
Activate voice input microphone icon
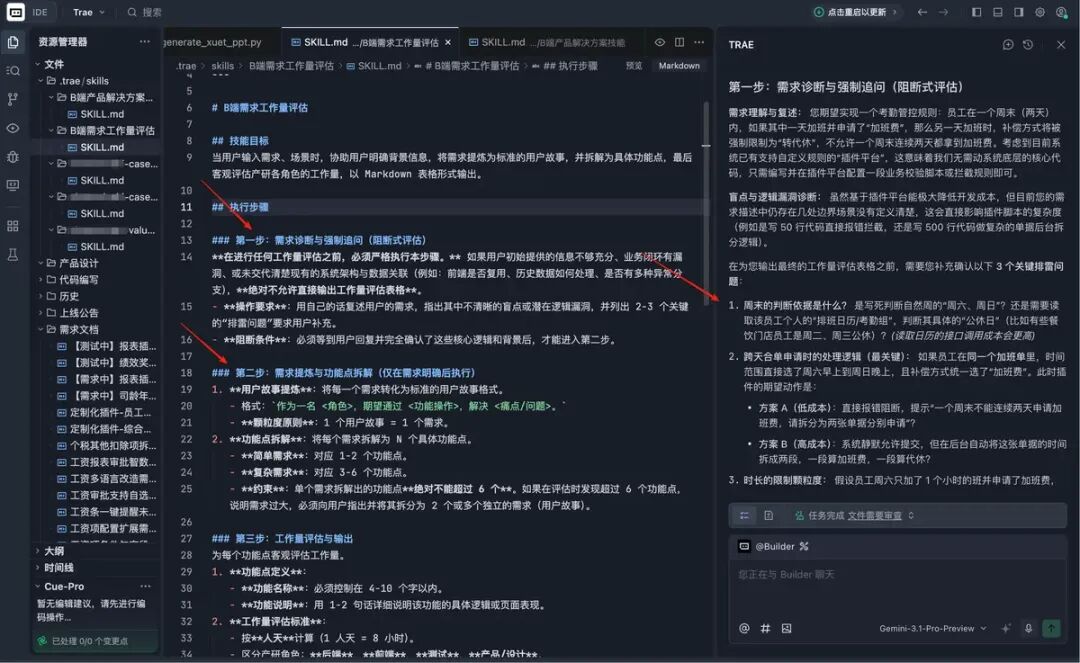(1028, 628)
